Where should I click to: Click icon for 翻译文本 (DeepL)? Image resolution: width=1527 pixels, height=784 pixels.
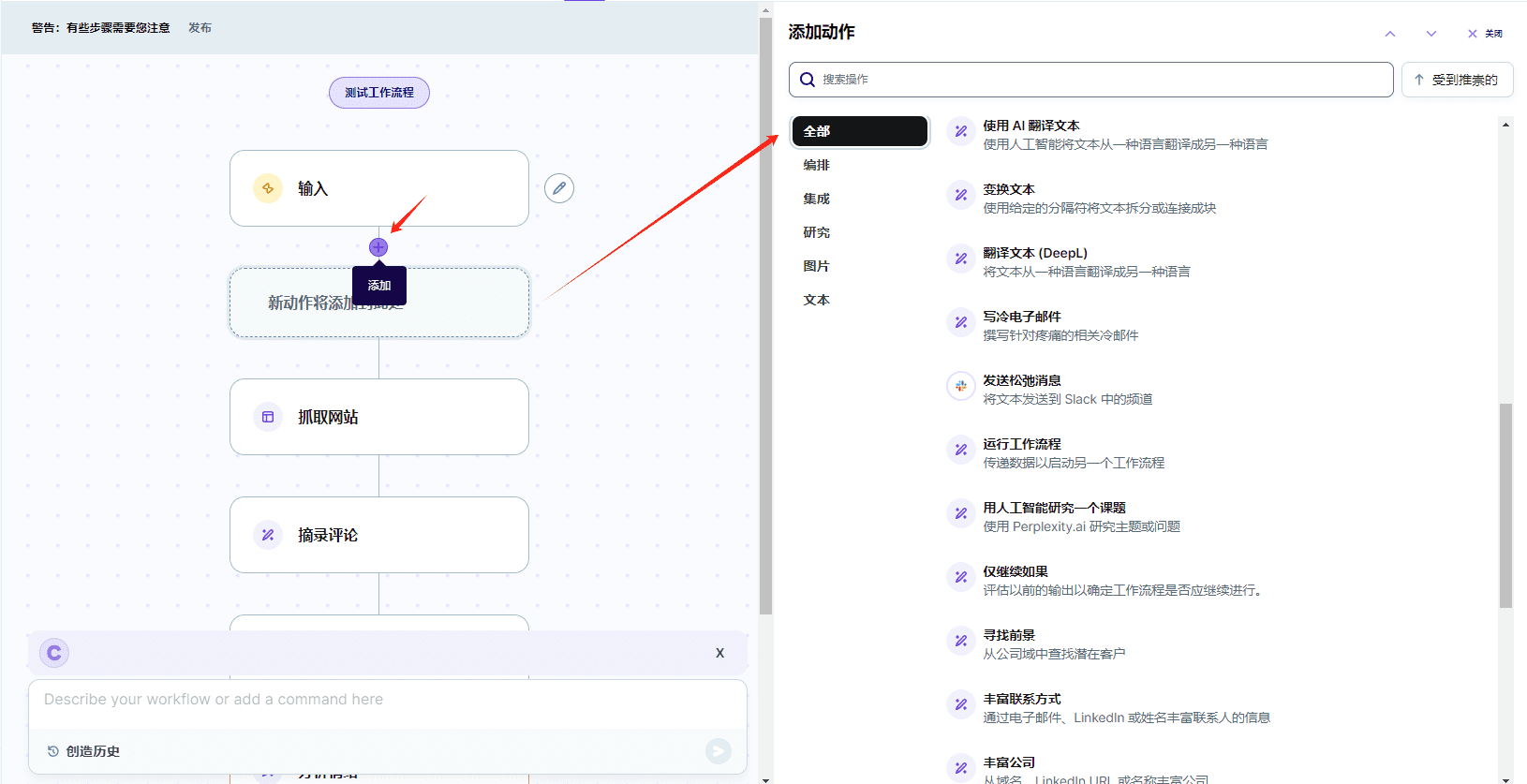pyautogui.click(x=961, y=259)
